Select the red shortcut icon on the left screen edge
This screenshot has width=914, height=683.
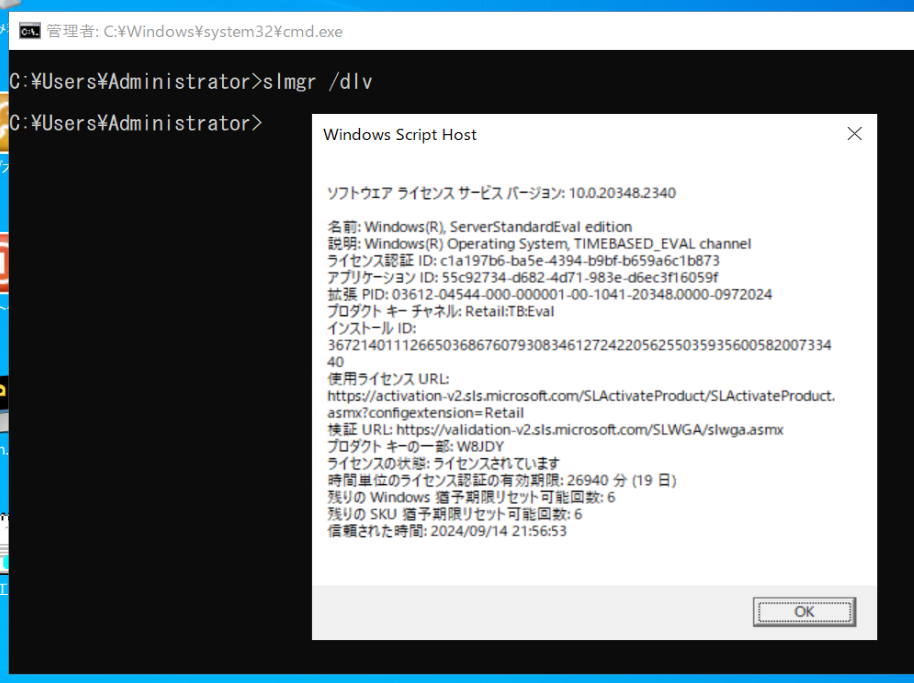(5, 260)
